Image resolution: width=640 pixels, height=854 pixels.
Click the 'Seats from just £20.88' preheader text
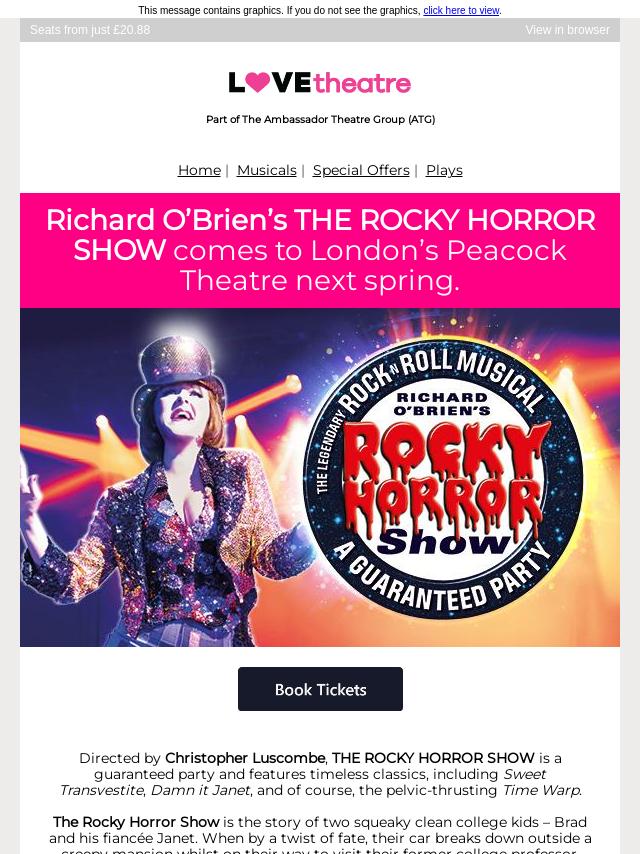point(90,30)
